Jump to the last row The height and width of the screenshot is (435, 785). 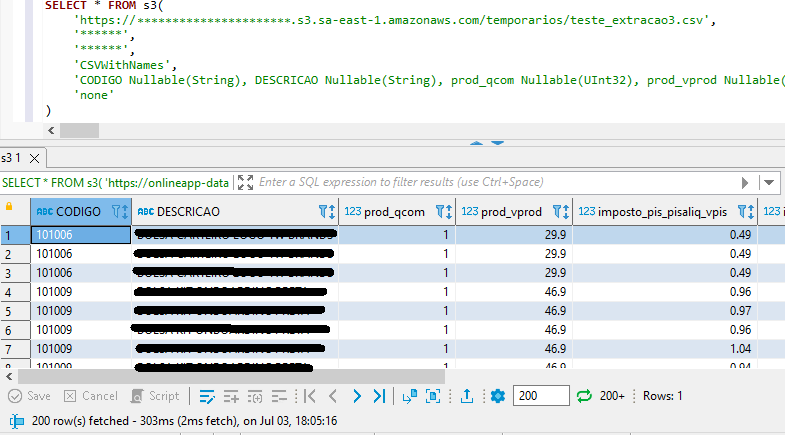click(379, 396)
